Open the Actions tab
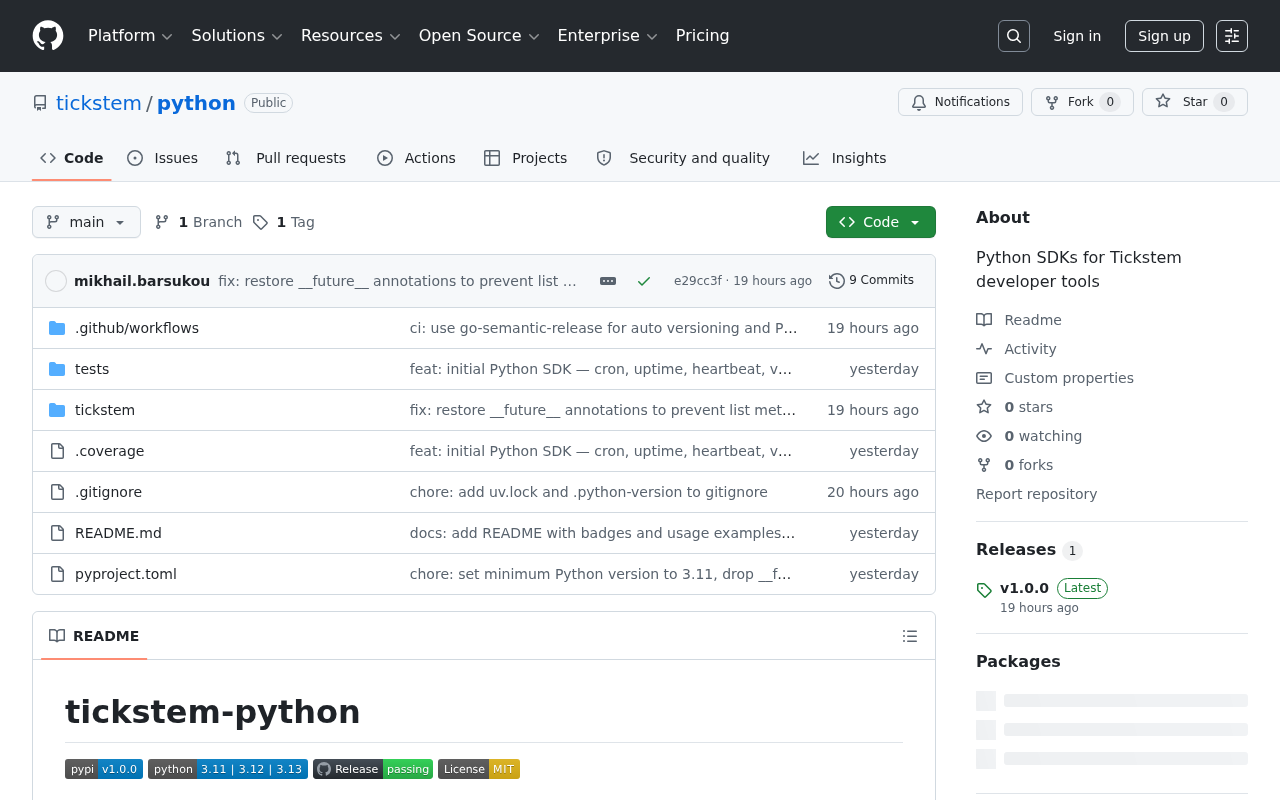Screen dimensions: 1280x800 pyautogui.click(x=416, y=158)
